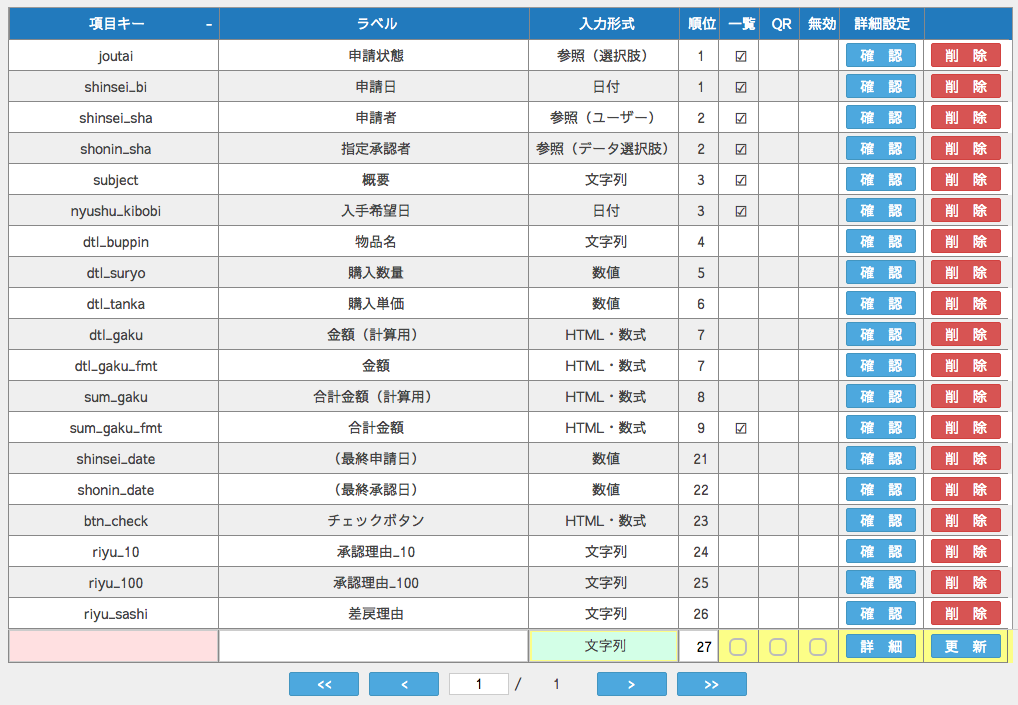
Task: Toggle 一覧 checkbox for joutai row
Action: click(x=741, y=56)
